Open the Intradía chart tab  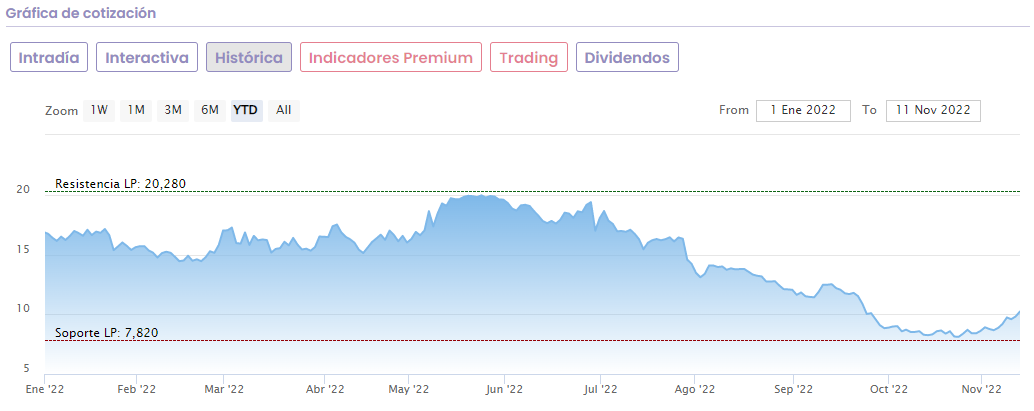(x=50, y=57)
